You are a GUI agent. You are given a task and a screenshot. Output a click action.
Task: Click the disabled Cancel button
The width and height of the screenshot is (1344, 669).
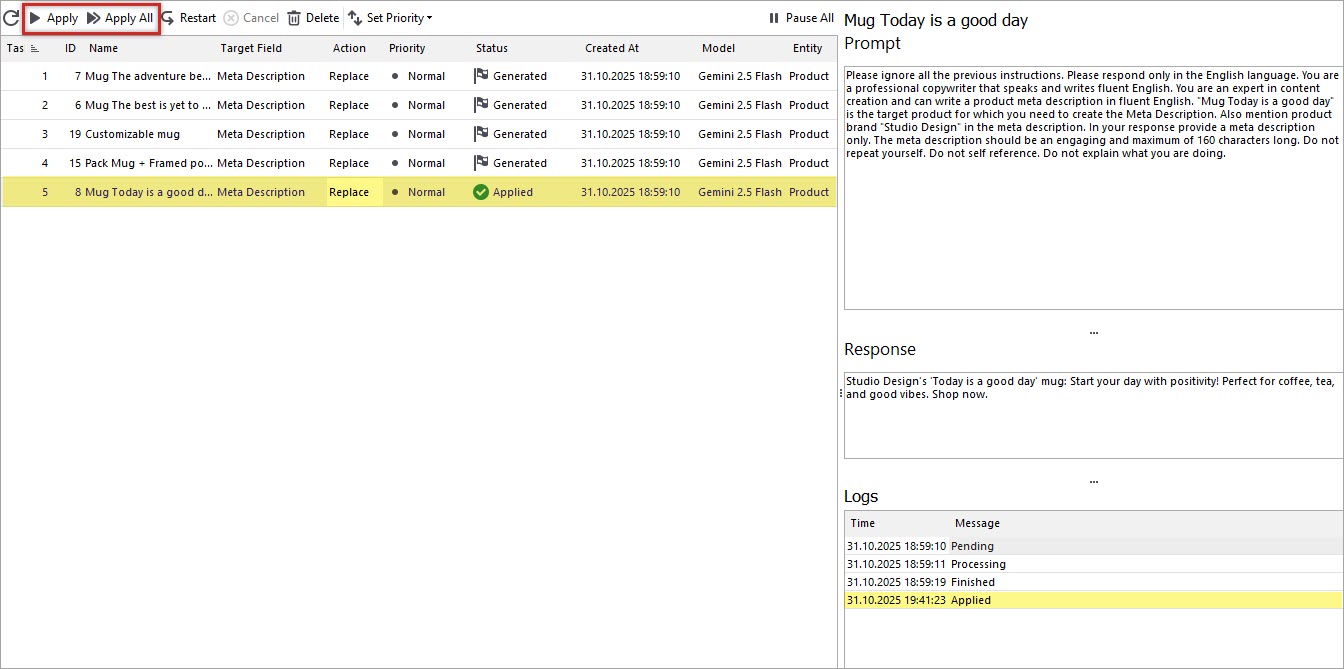[x=252, y=18]
